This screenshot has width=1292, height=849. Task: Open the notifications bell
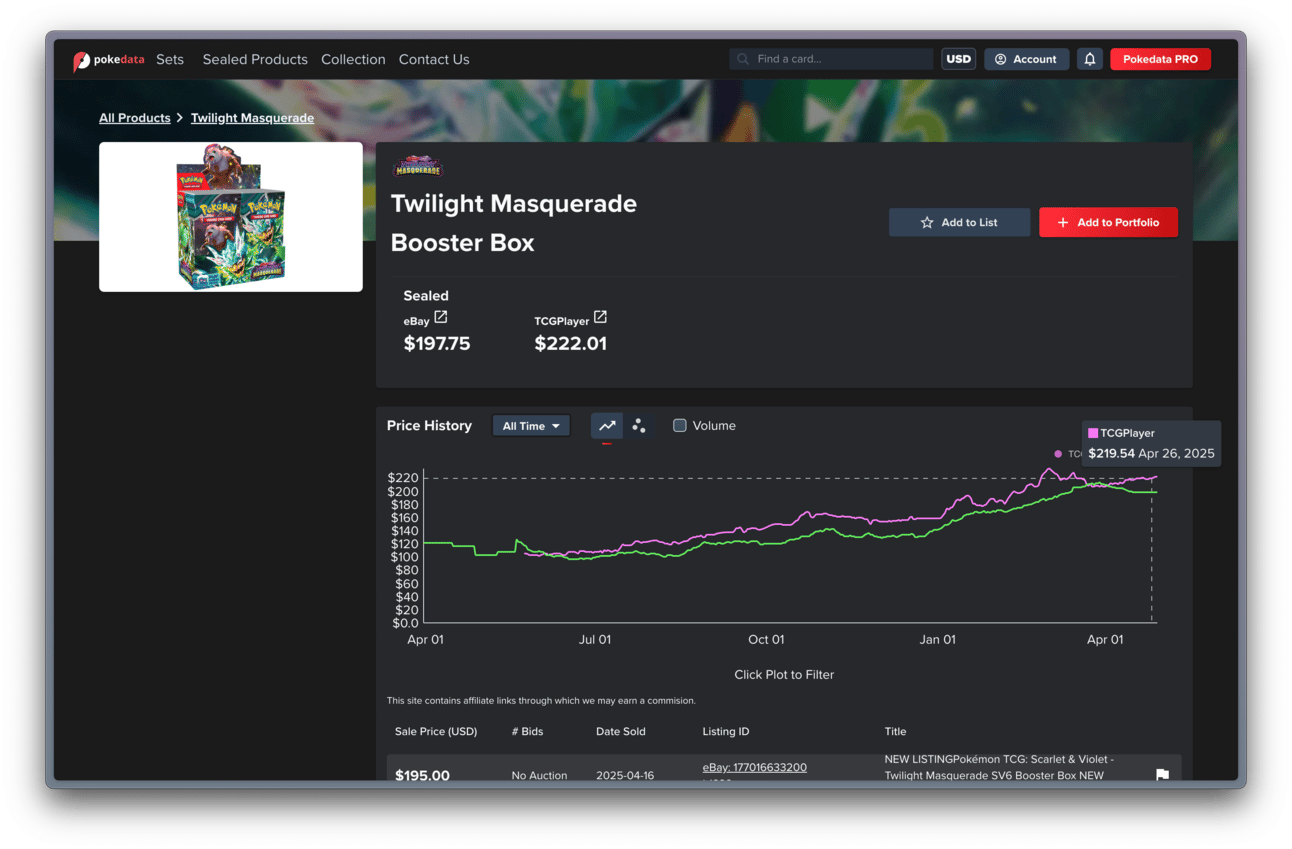pos(1090,59)
